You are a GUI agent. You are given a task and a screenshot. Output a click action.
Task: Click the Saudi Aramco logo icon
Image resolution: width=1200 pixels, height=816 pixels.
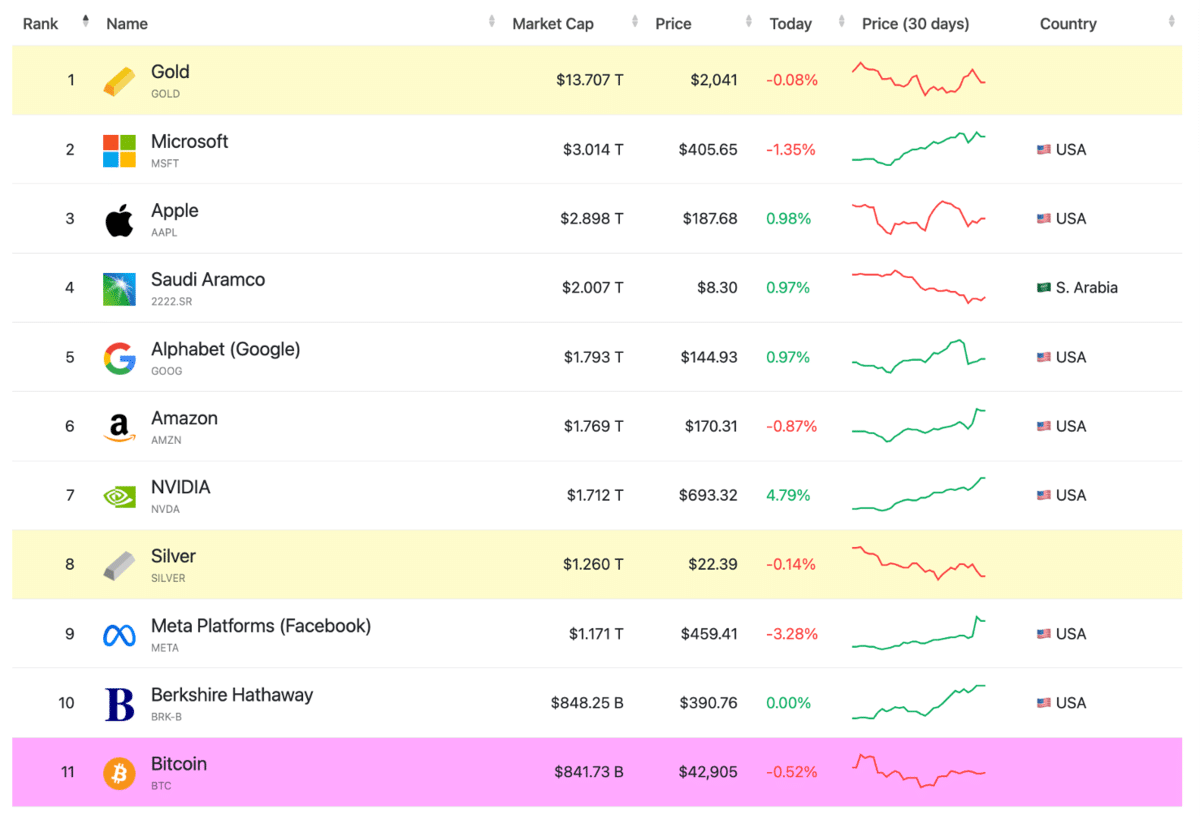[x=119, y=289]
